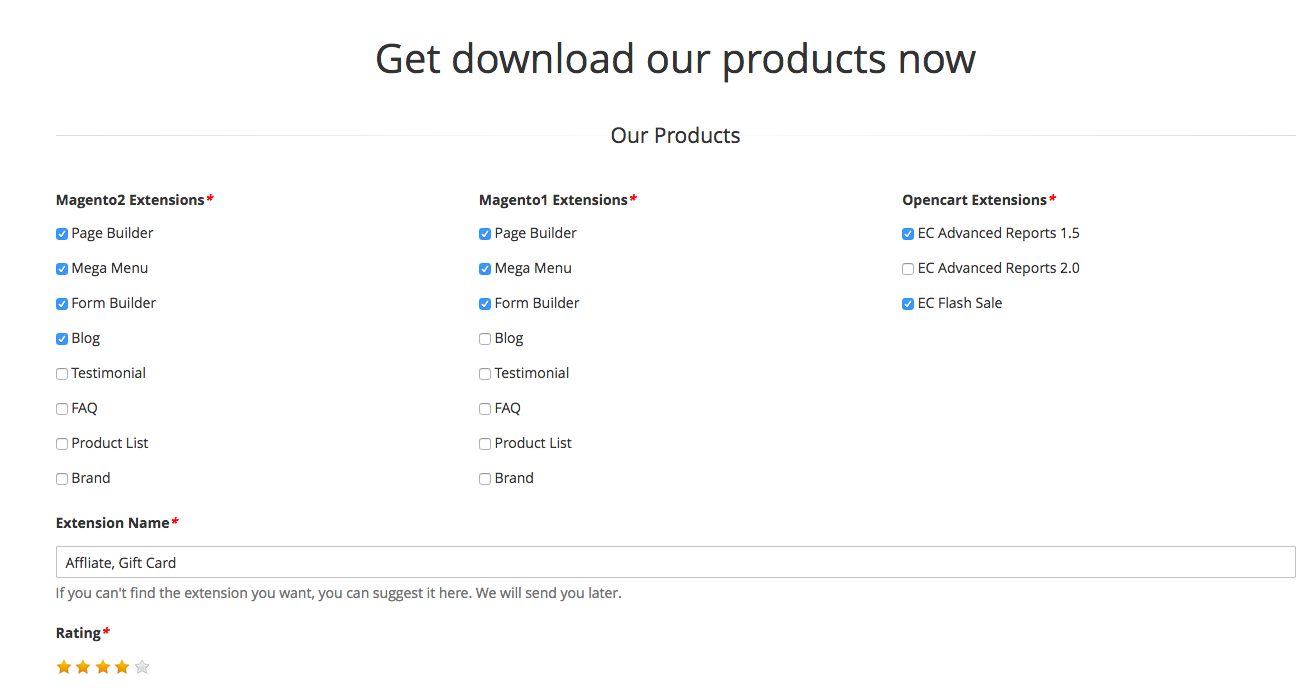This screenshot has height=695, width=1312.
Task: Tick the Magento2 FAQ checkbox
Action: click(x=62, y=409)
